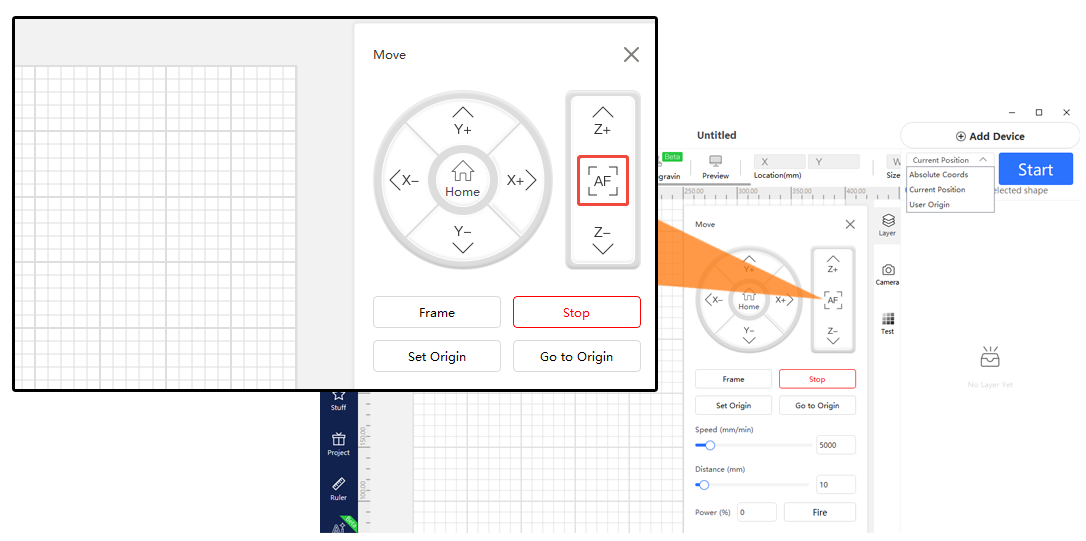The width and height of the screenshot is (1086, 541).
Task: Click red Stop button in small Move panel
Action: coord(817,379)
